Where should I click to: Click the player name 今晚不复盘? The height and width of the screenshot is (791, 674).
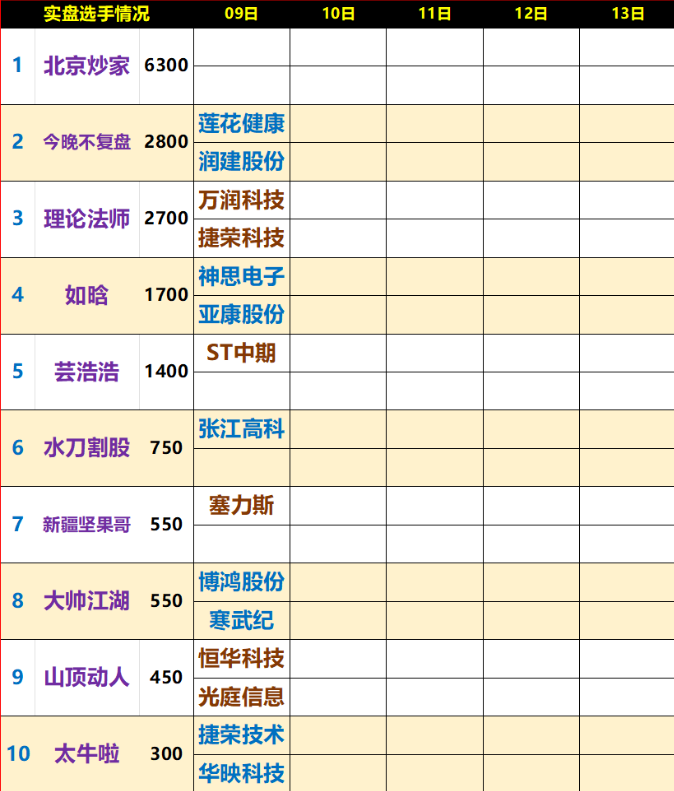pos(87,142)
